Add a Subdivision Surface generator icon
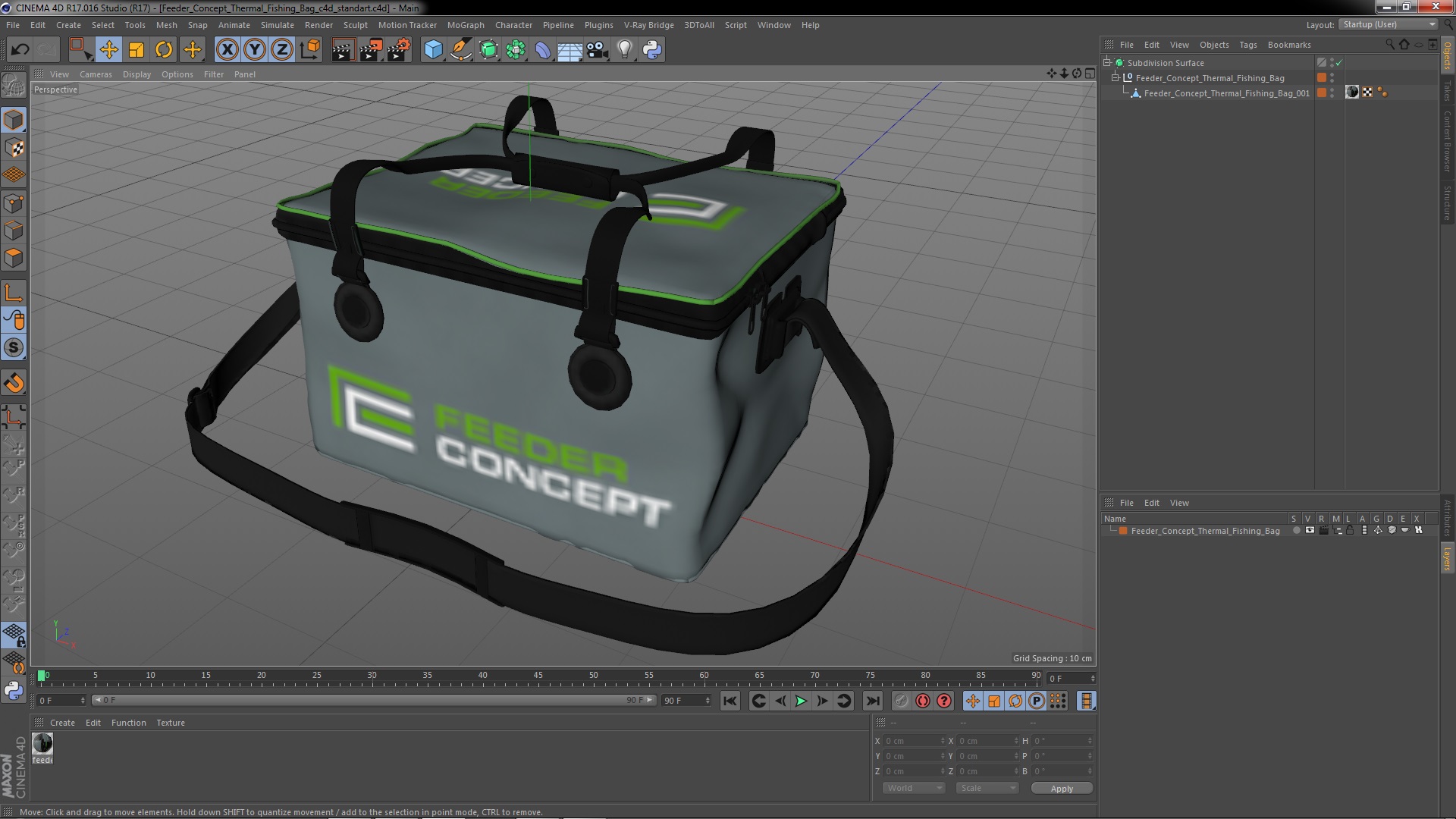 488,50
